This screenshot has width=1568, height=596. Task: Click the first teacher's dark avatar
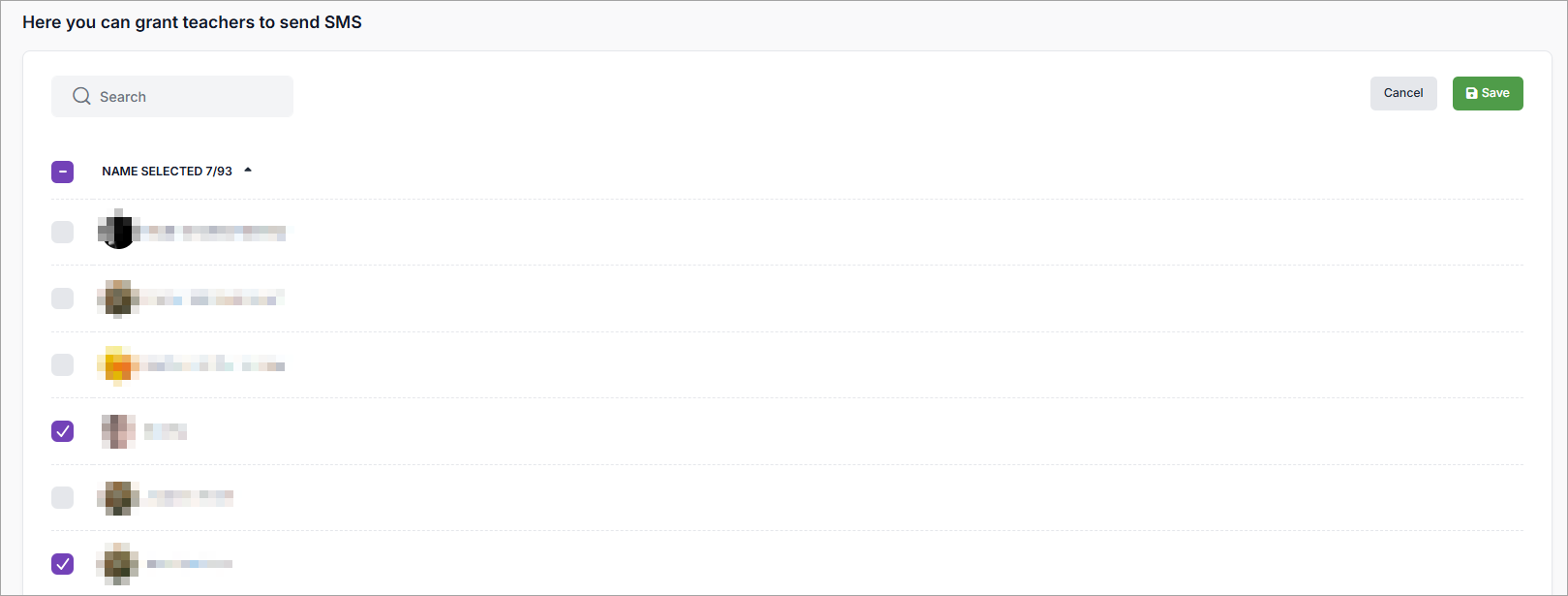118,233
